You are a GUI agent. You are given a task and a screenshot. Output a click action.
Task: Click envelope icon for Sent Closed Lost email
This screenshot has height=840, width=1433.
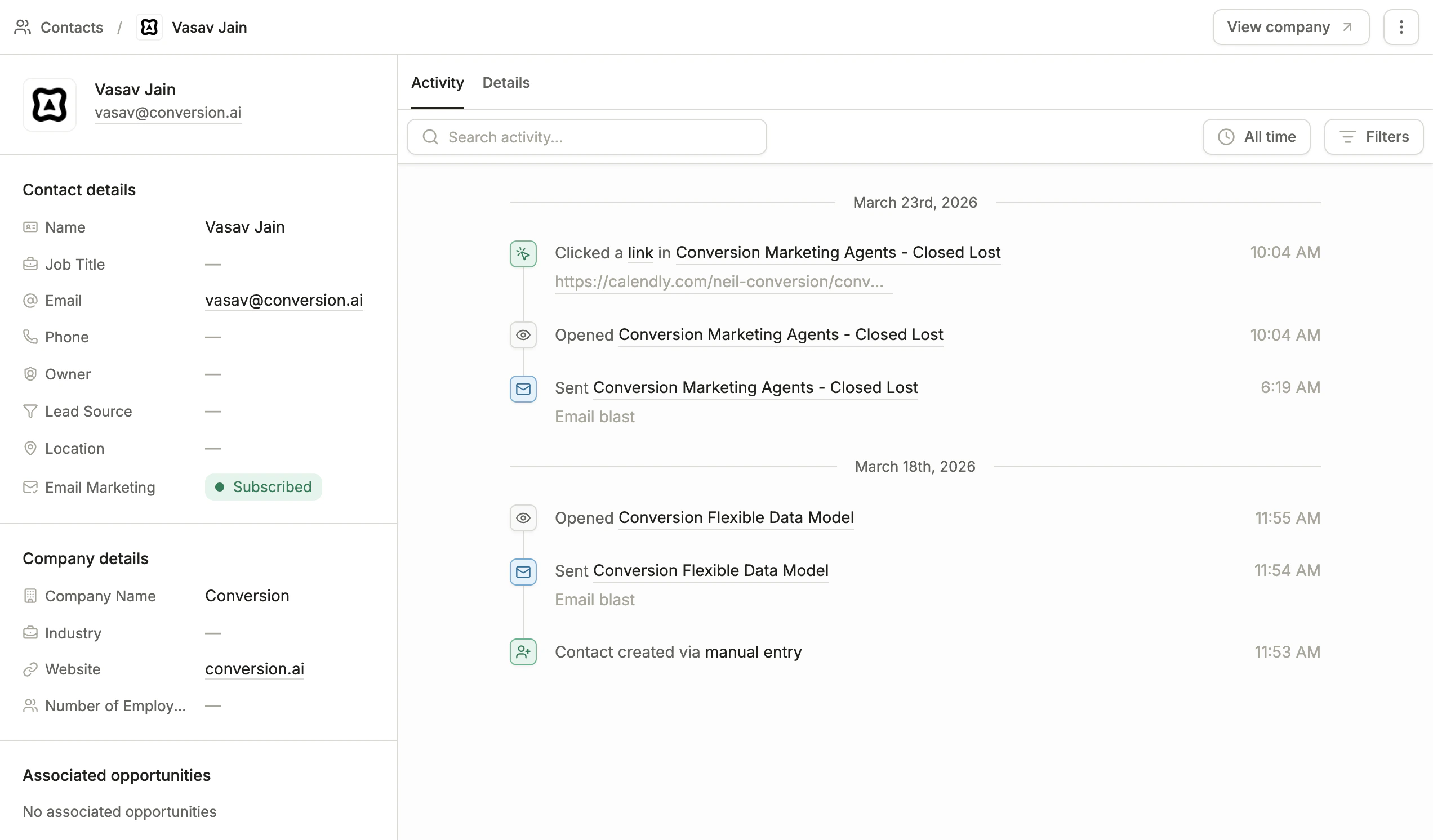point(523,388)
